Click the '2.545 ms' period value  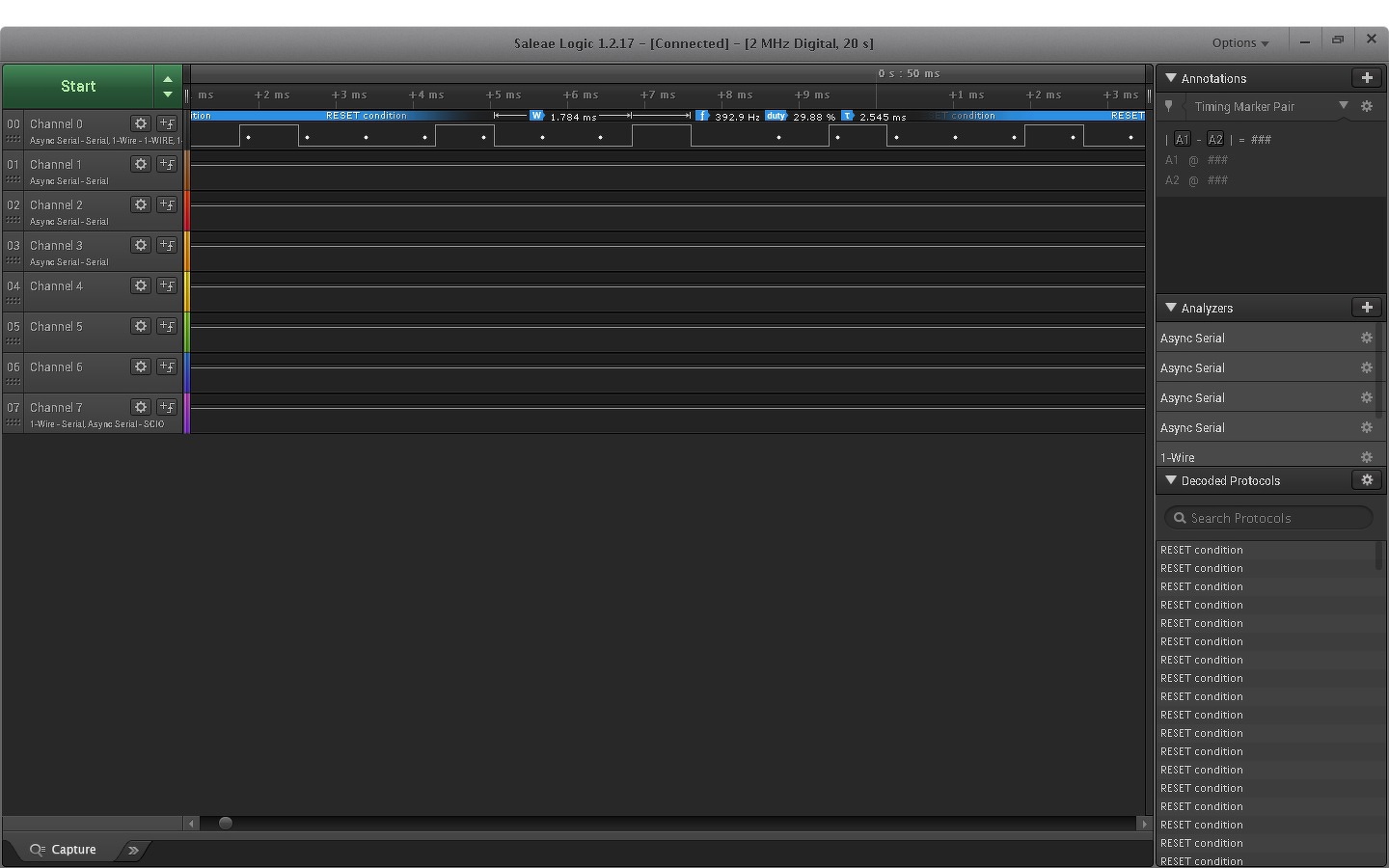883,117
